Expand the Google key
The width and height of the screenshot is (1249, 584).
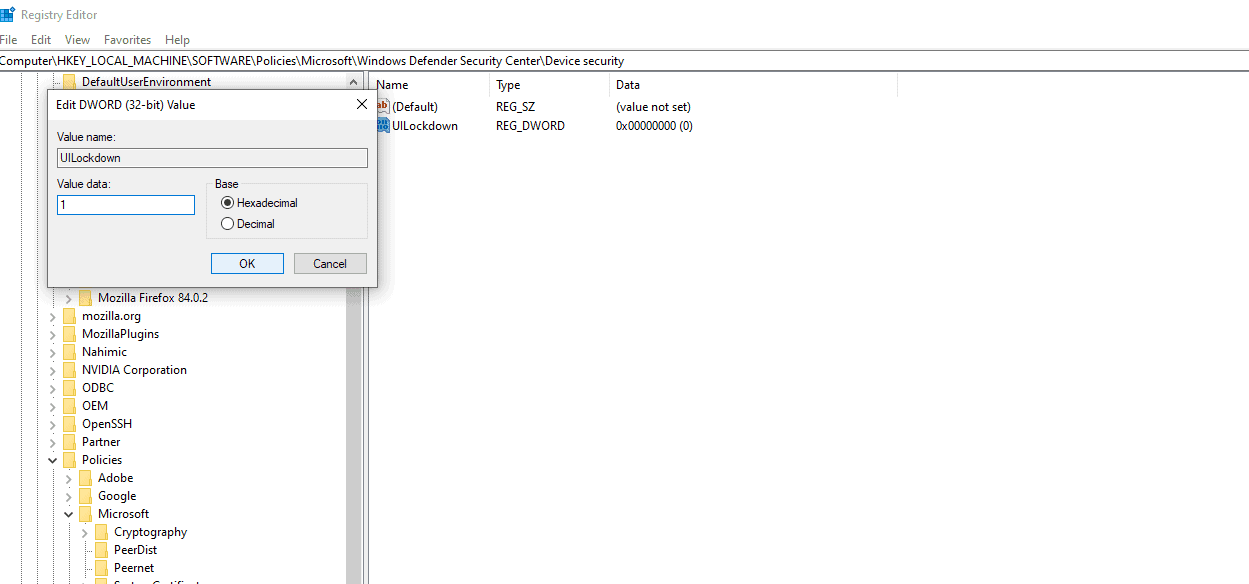(69, 496)
